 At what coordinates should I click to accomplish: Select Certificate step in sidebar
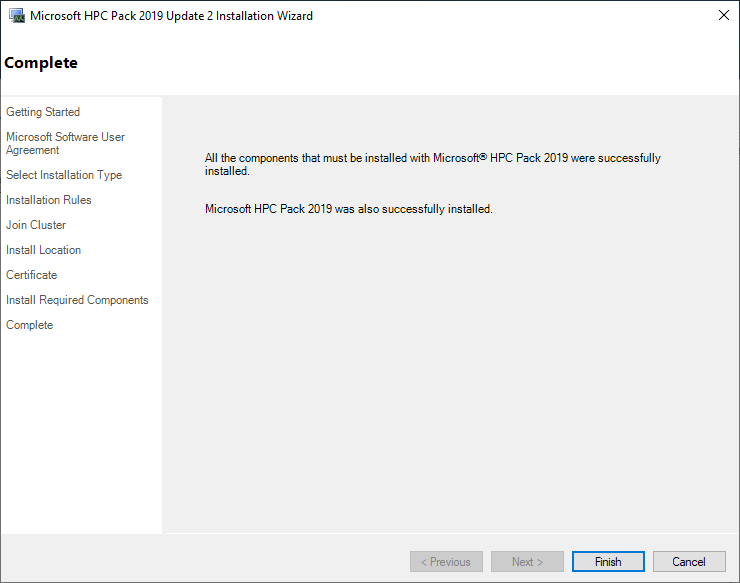(32, 275)
